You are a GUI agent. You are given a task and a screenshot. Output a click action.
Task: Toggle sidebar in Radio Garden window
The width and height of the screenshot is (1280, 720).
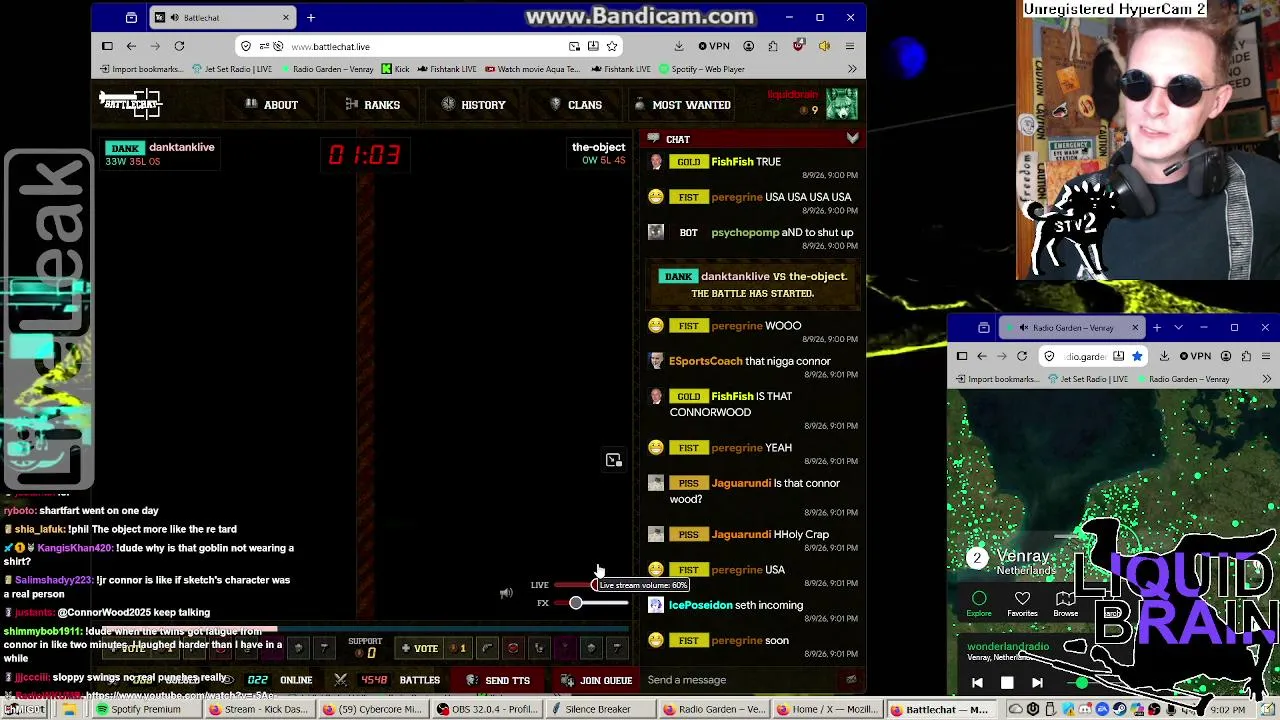(x=962, y=356)
